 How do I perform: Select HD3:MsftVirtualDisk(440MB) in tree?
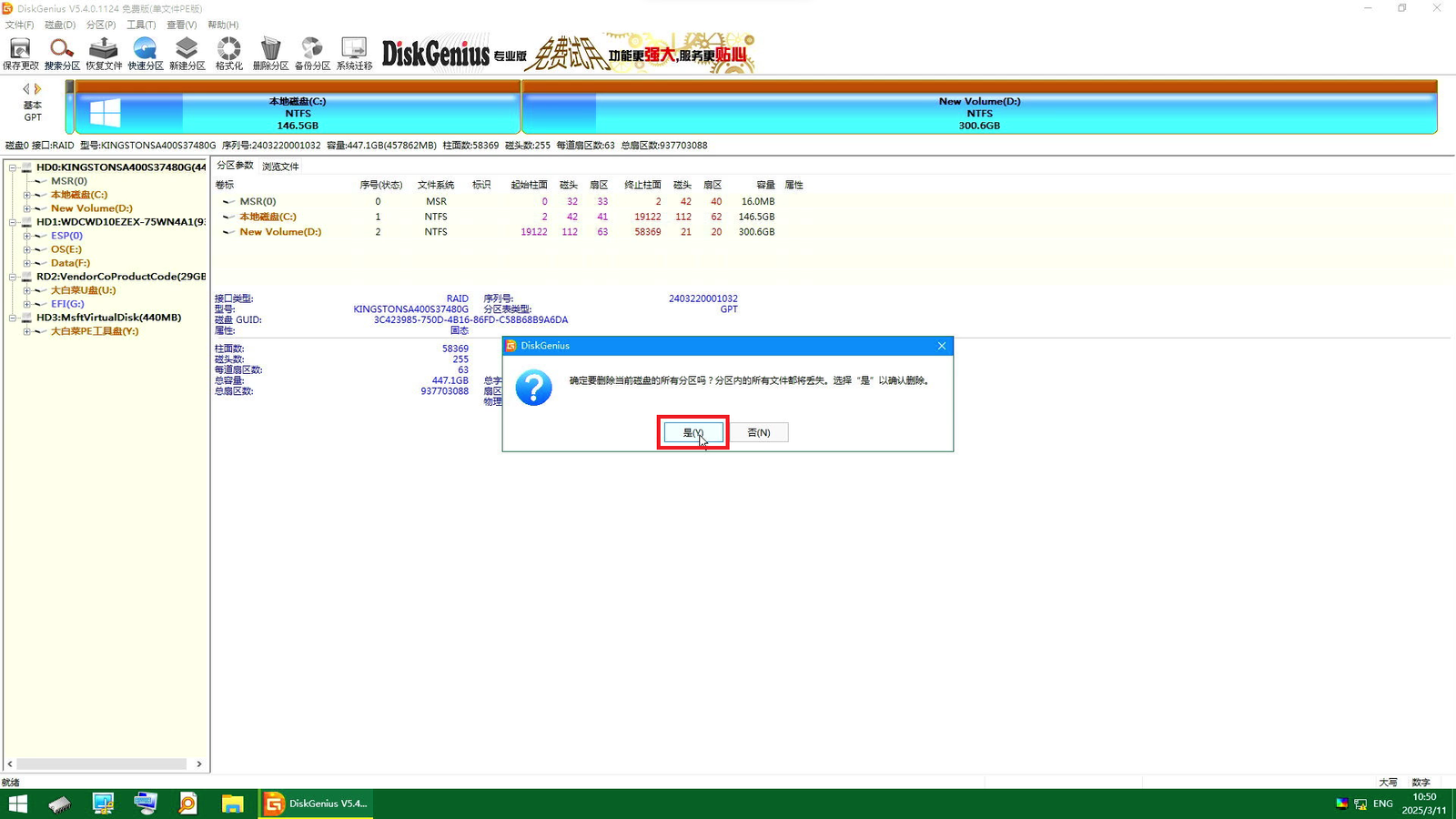coord(108,318)
